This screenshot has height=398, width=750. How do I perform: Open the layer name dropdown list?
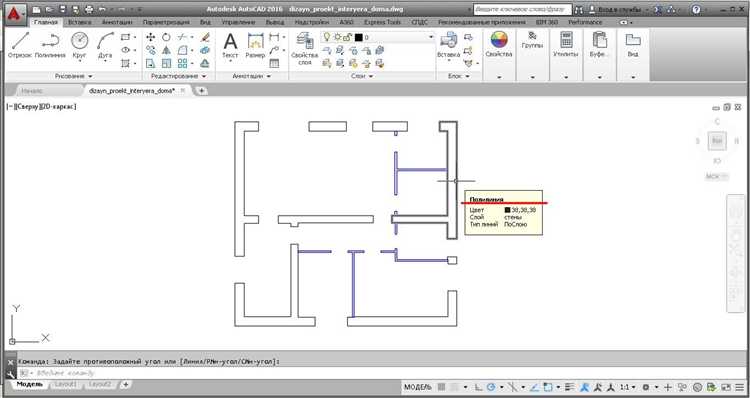click(x=430, y=37)
